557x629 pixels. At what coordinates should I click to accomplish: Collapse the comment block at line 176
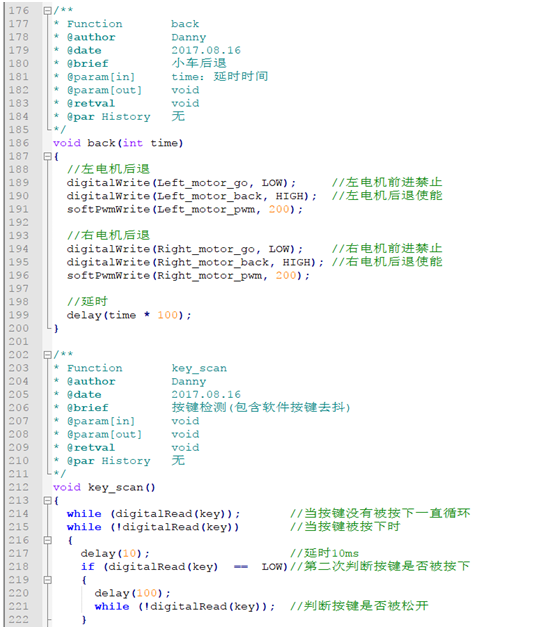pos(47,10)
